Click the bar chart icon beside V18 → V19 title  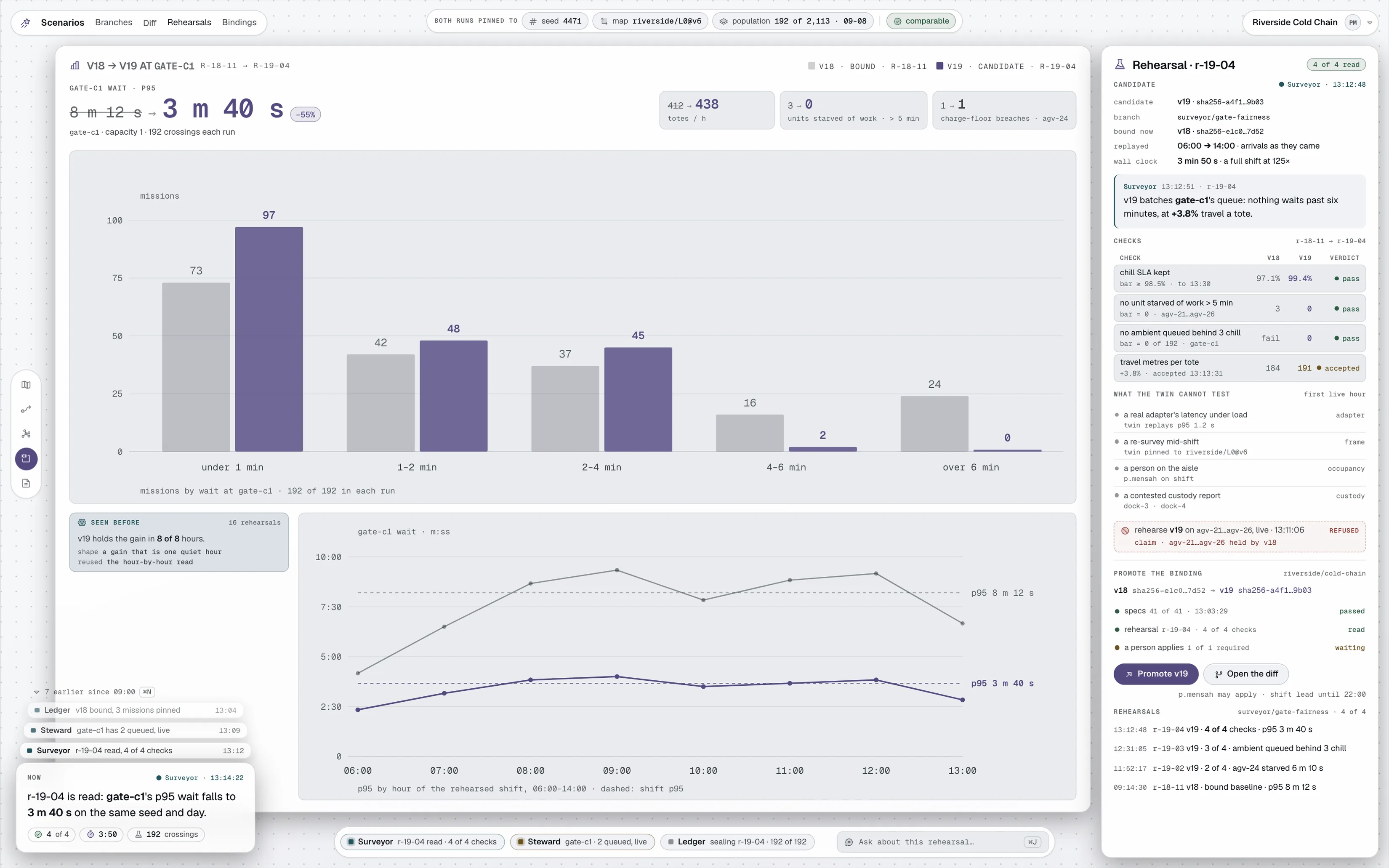[x=75, y=65]
